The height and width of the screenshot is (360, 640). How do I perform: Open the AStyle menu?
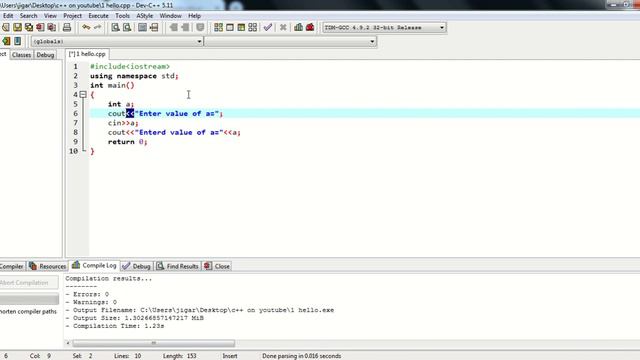coord(144,16)
